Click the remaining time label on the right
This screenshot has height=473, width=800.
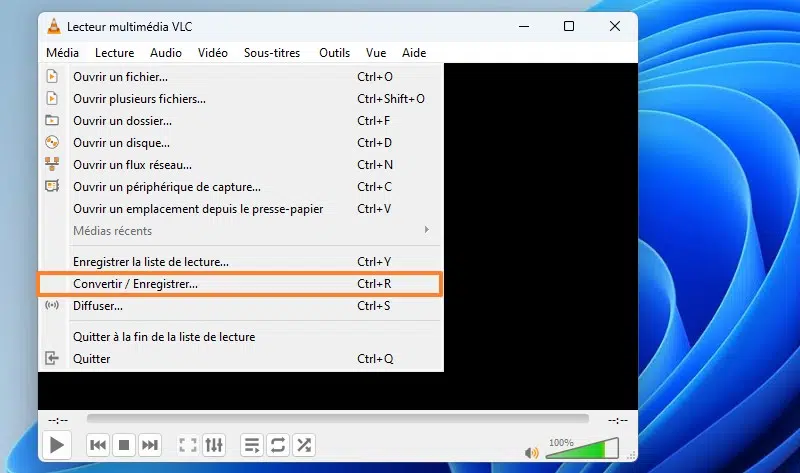pos(618,420)
